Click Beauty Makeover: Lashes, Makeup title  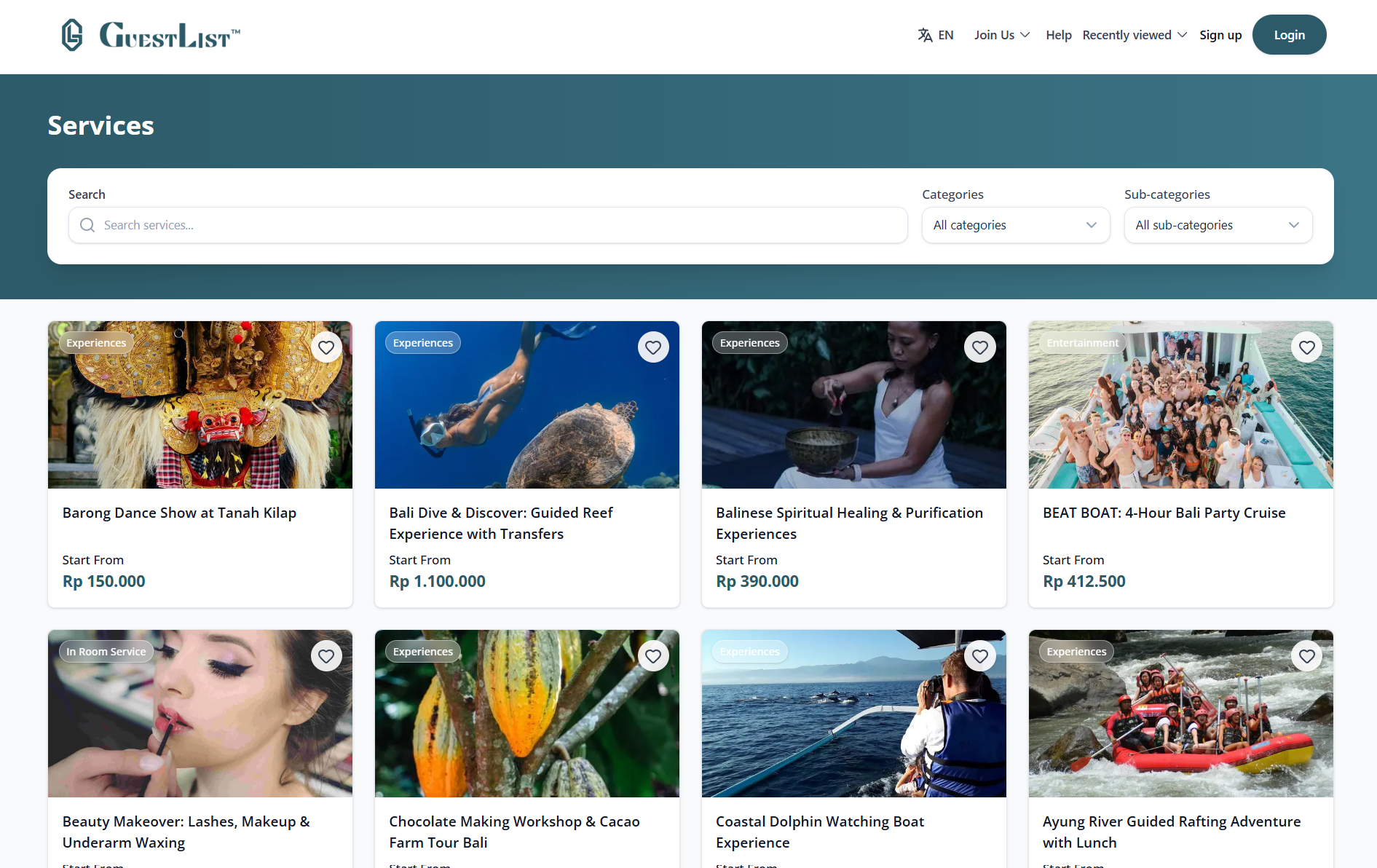[186, 832]
